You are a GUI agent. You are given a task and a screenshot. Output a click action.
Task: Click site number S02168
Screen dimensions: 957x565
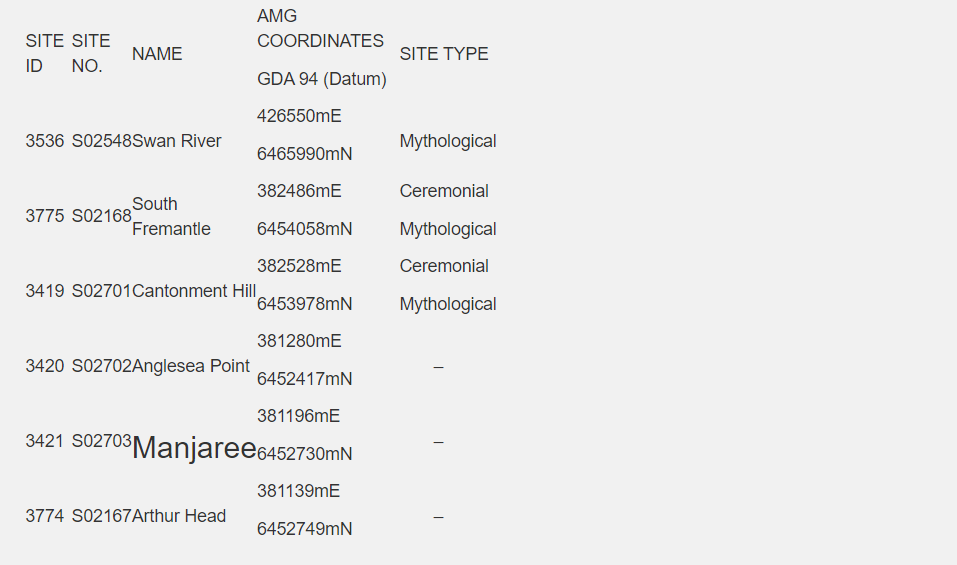[101, 216]
